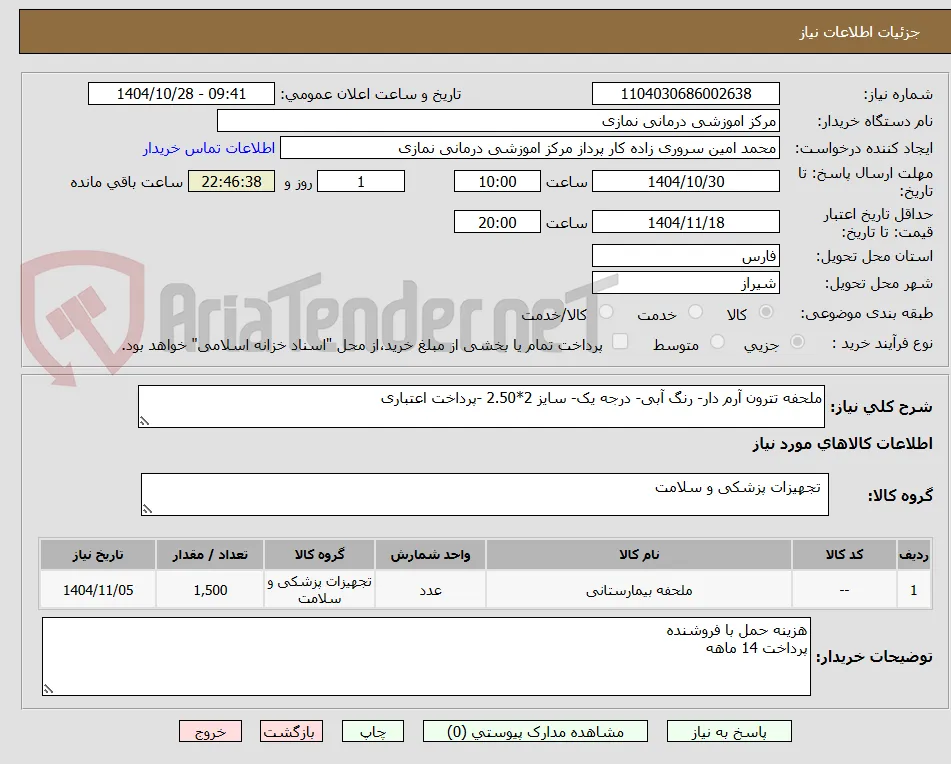Image resolution: width=951 pixels, height=764 pixels.
Task: Click the deadline time field 10:00
Action: click(497, 181)
